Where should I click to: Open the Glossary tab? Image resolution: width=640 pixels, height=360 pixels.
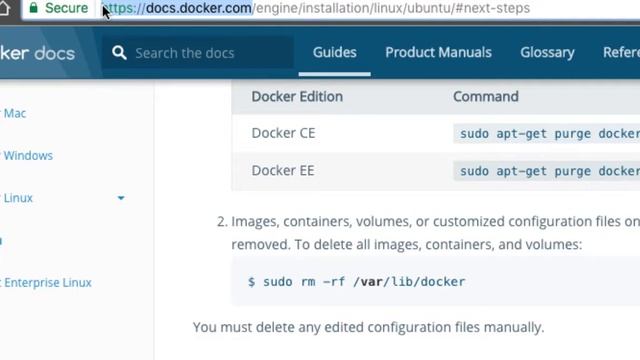547,53
